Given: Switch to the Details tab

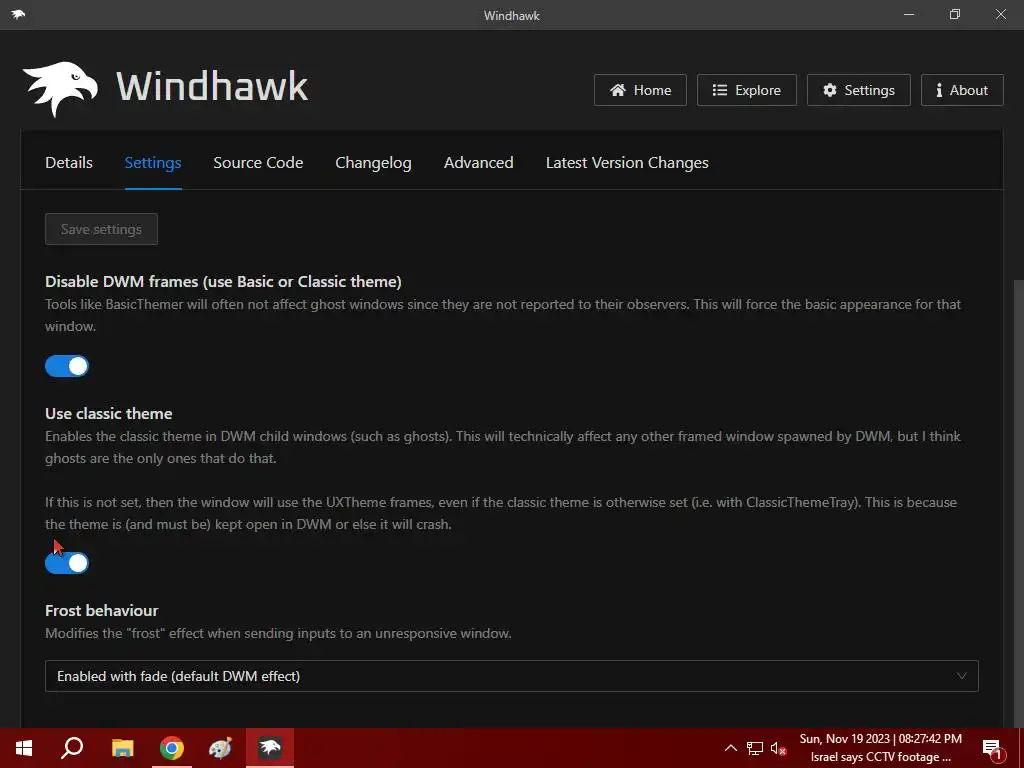Looking at the screenshot, I should pos(69,163).
